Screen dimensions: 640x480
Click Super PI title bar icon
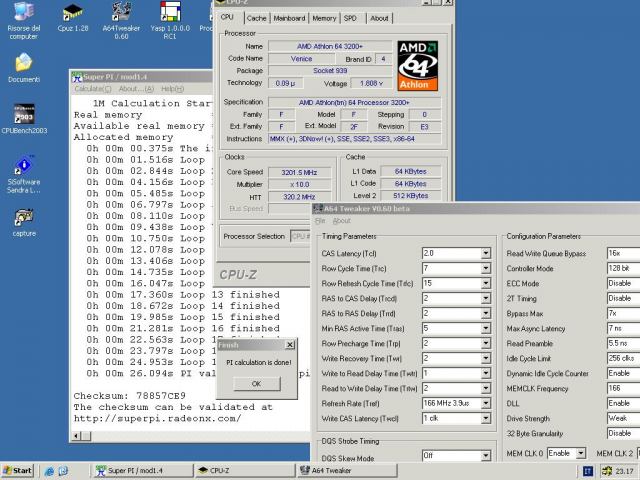77,77
